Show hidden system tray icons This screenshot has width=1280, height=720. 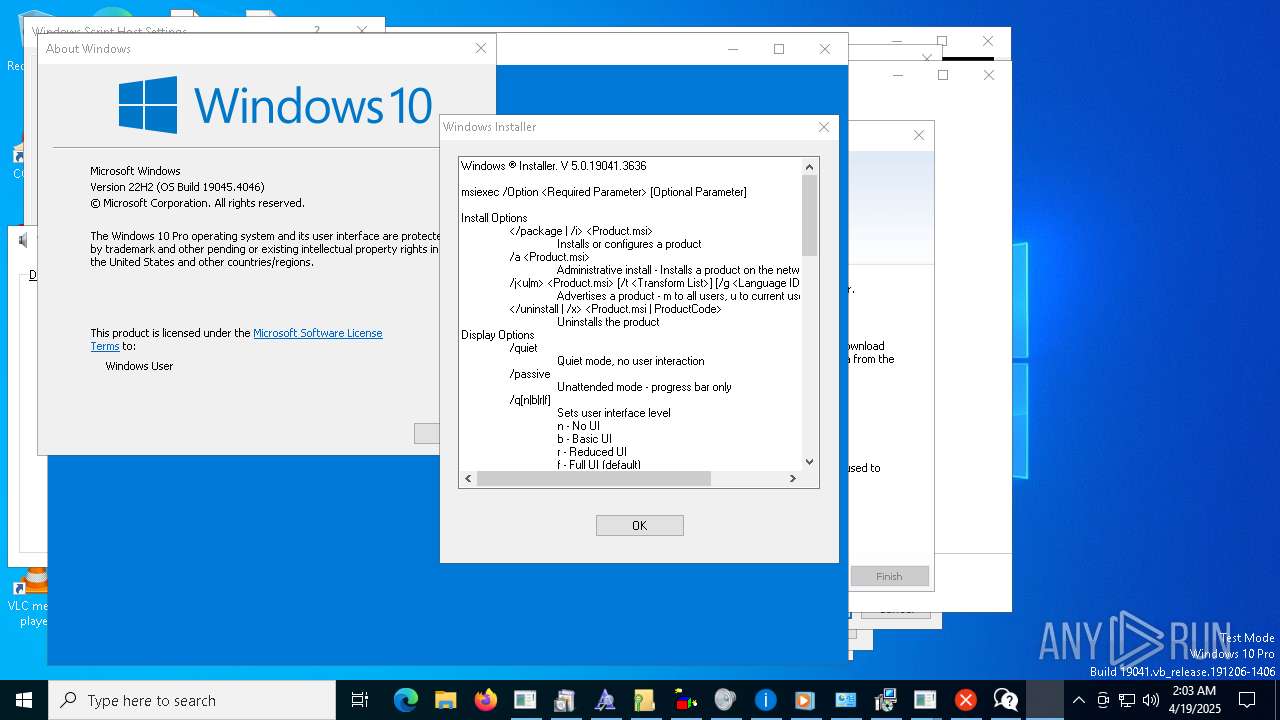(1078, 700)
